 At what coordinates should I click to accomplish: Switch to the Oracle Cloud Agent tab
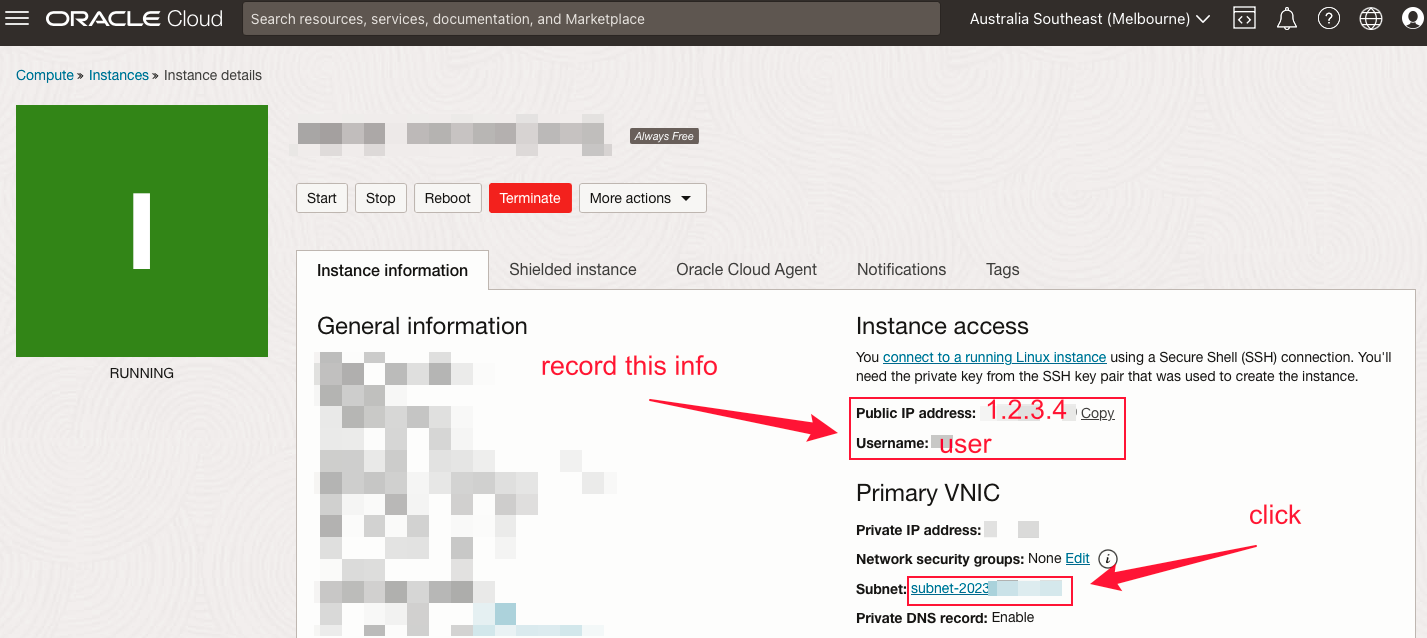[x=746, y=269]
